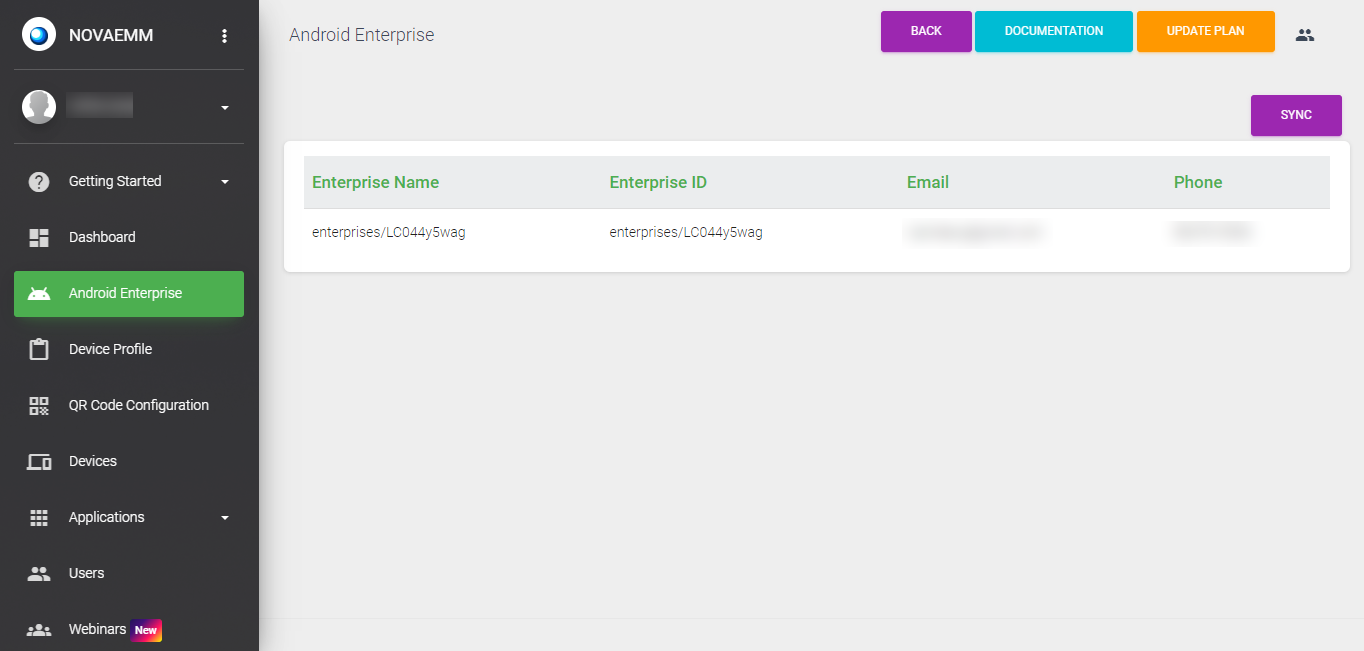
Task: Open the Dashboard from the sidebar
Action: [38, 237]
